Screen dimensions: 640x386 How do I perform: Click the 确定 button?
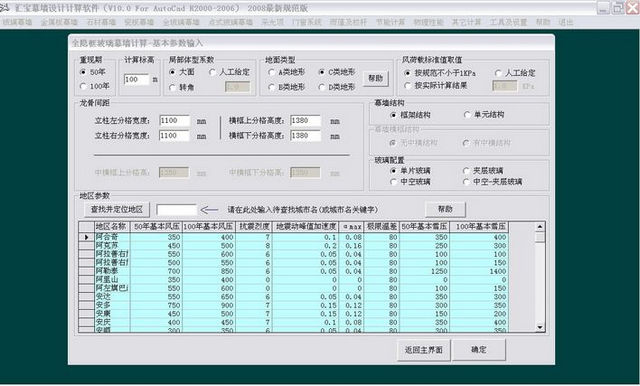pyautogui.click(x=479, y=350)
